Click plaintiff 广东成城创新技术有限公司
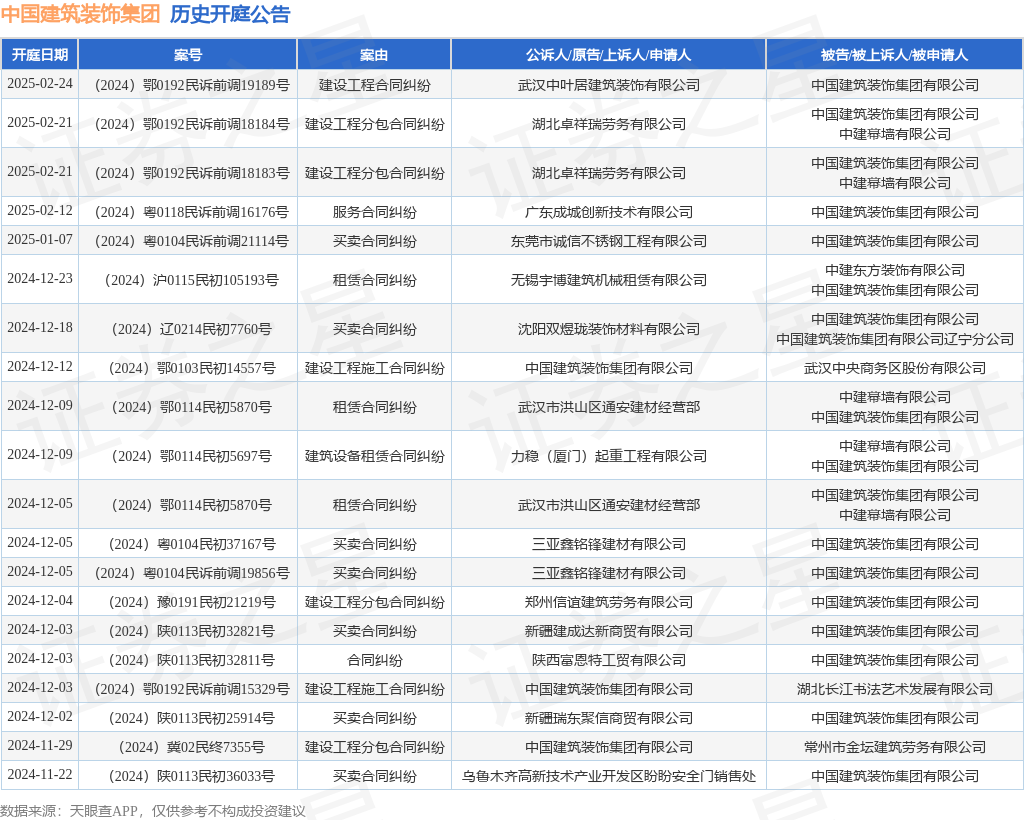This screenshot has height=820, width=1024. (x=609, y=212)
